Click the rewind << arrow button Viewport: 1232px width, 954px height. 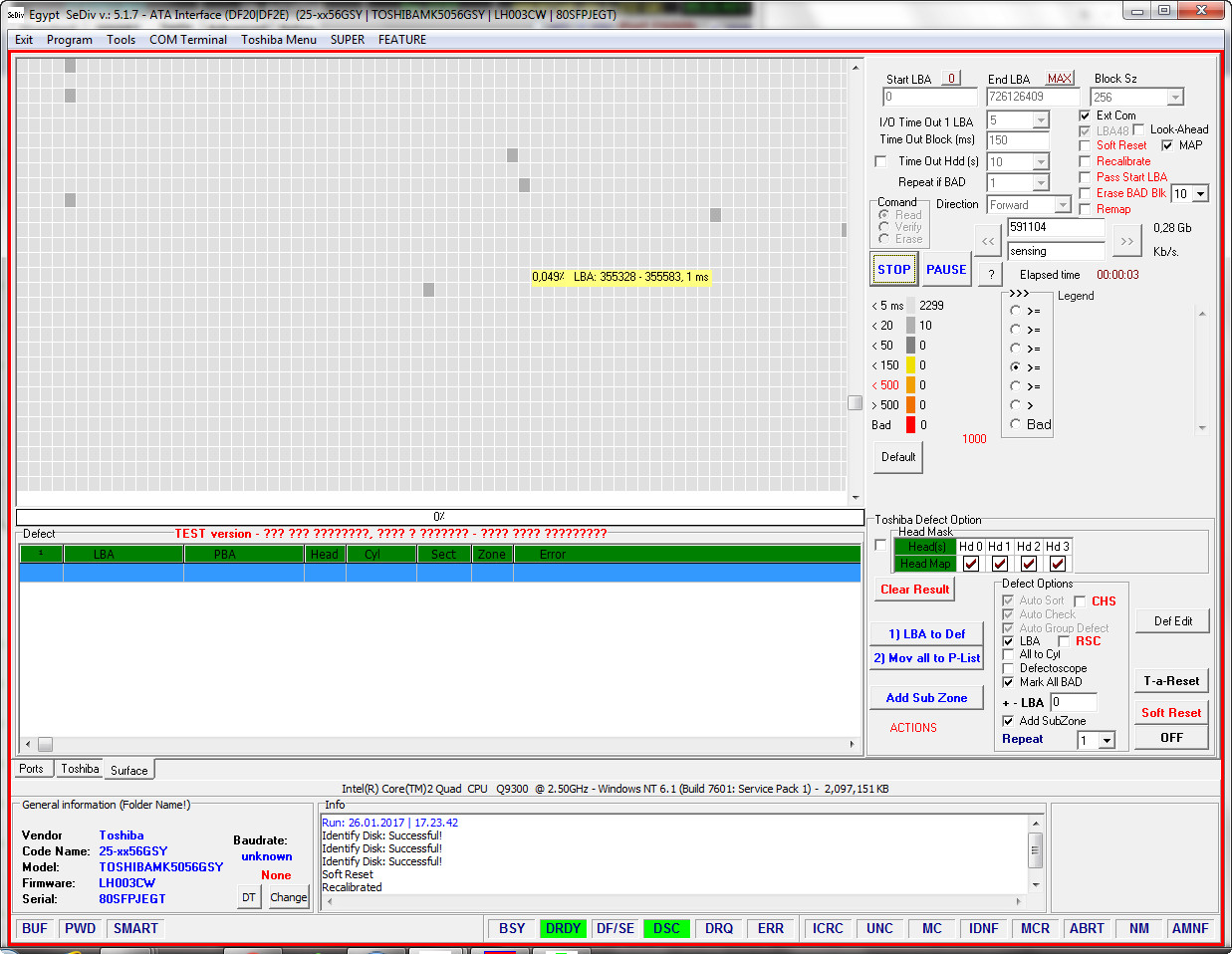pos(988,240)
